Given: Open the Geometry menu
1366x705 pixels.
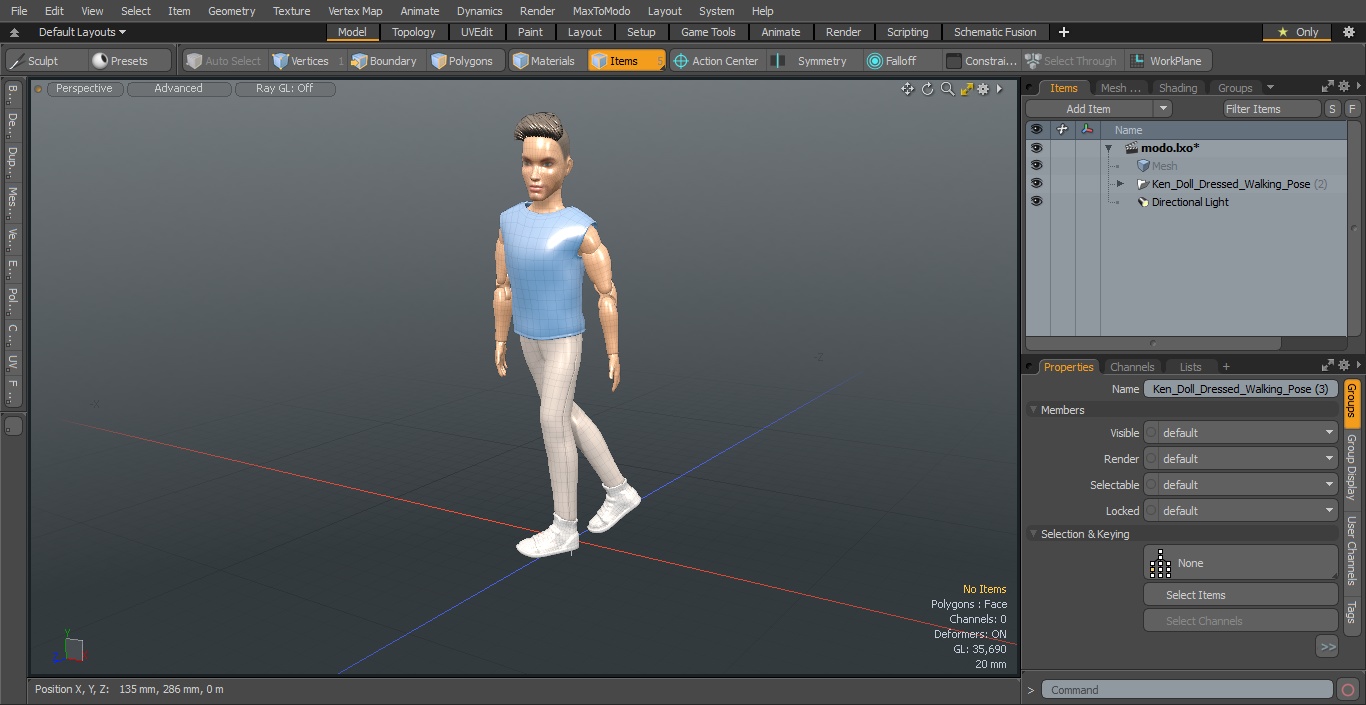Looking at the screenshot, I should pyautogui.click(x=231, y=11).
